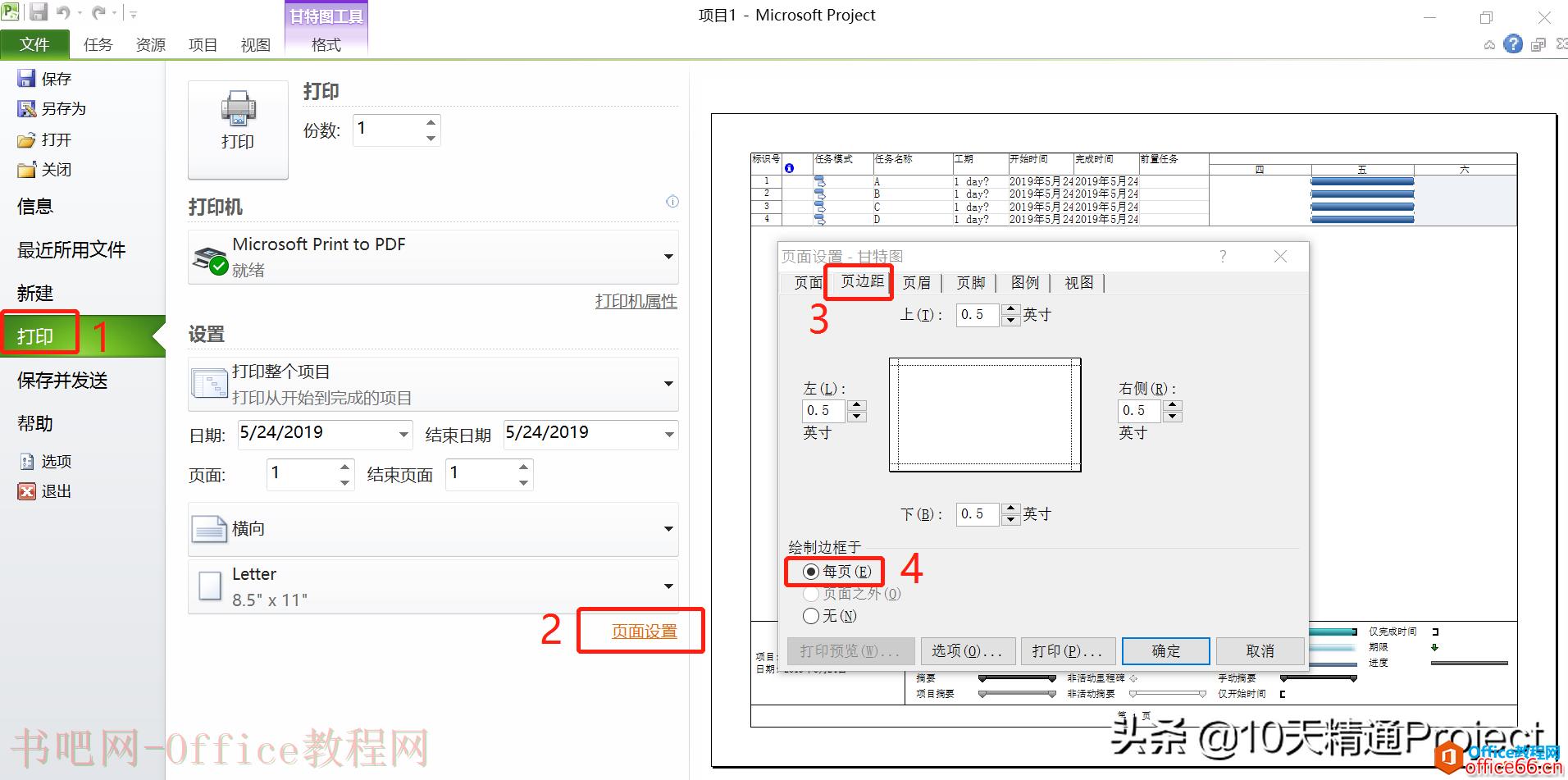Screen dimensions: 1568x780
Task: Select the Header (页眉) tab
Action: [916, 283]
